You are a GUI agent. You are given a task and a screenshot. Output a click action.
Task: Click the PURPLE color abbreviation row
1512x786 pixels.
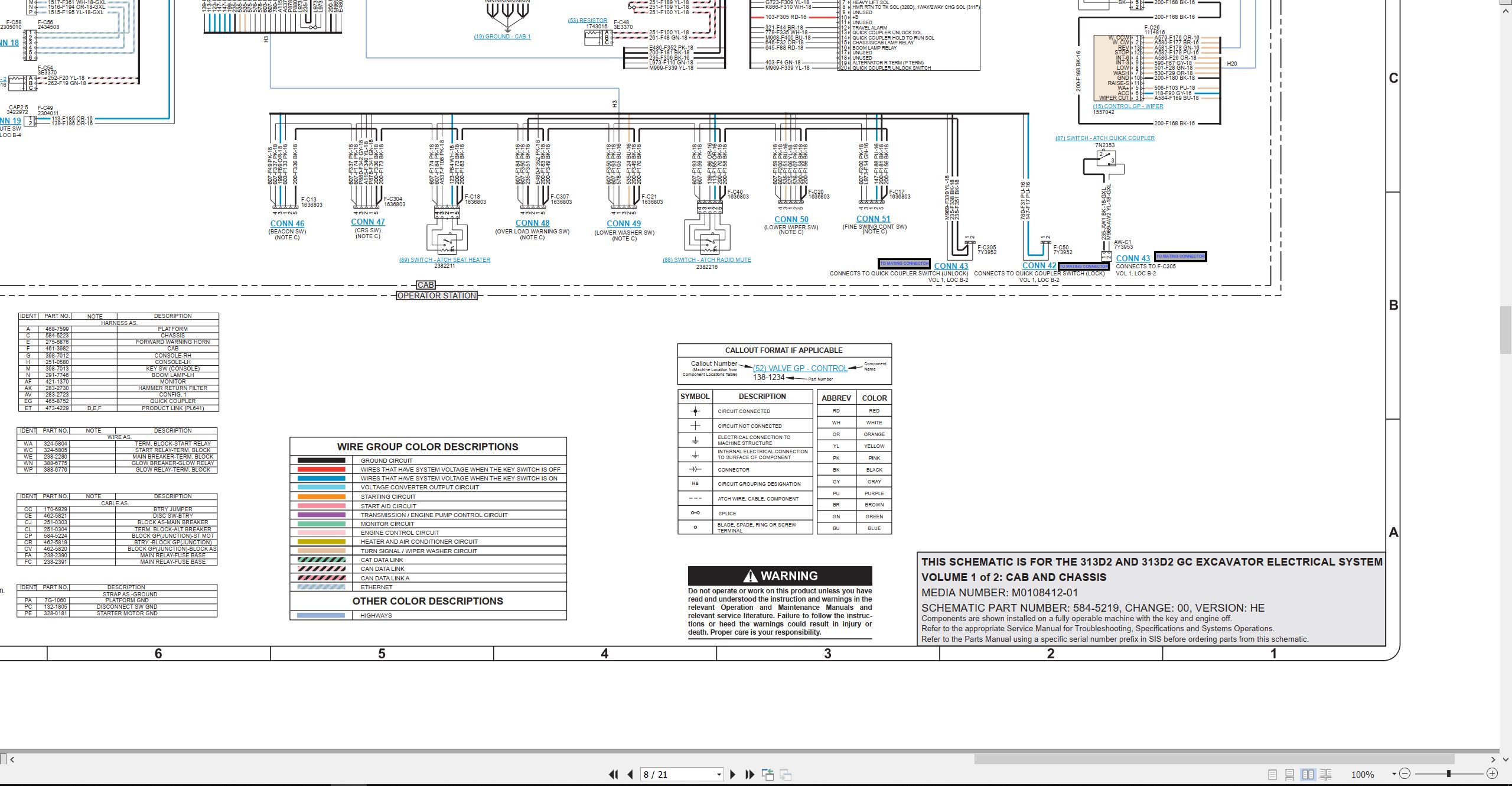(854, 493)
